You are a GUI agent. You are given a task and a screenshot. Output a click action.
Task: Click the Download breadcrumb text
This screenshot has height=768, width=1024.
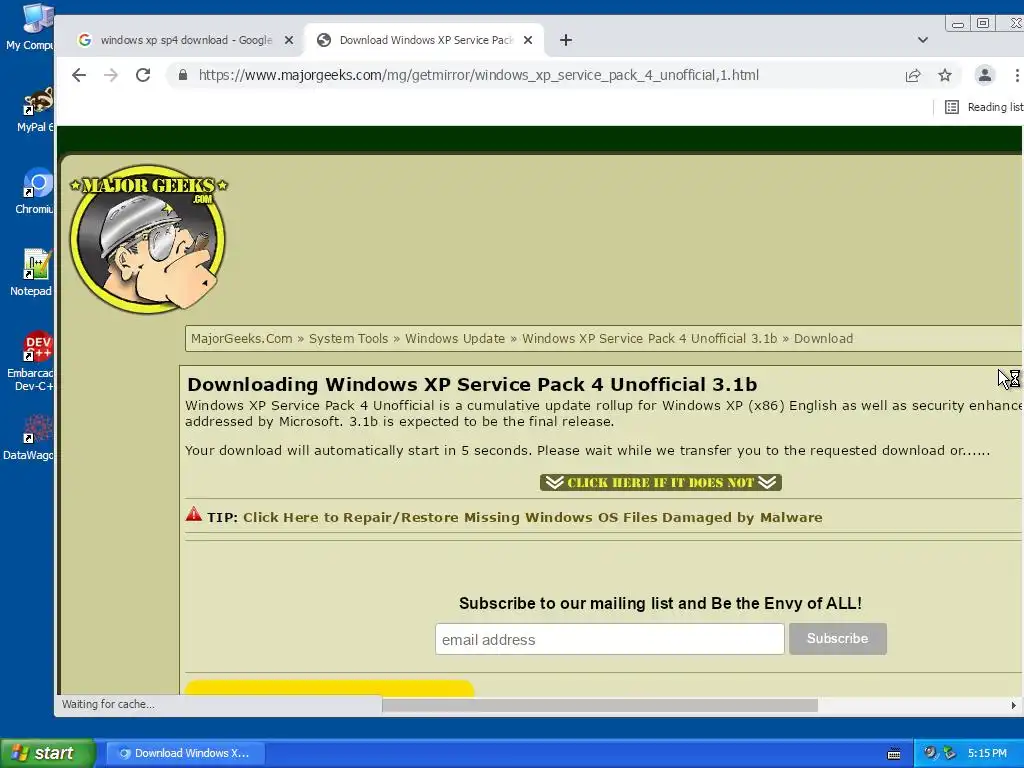tap(823, 338)
